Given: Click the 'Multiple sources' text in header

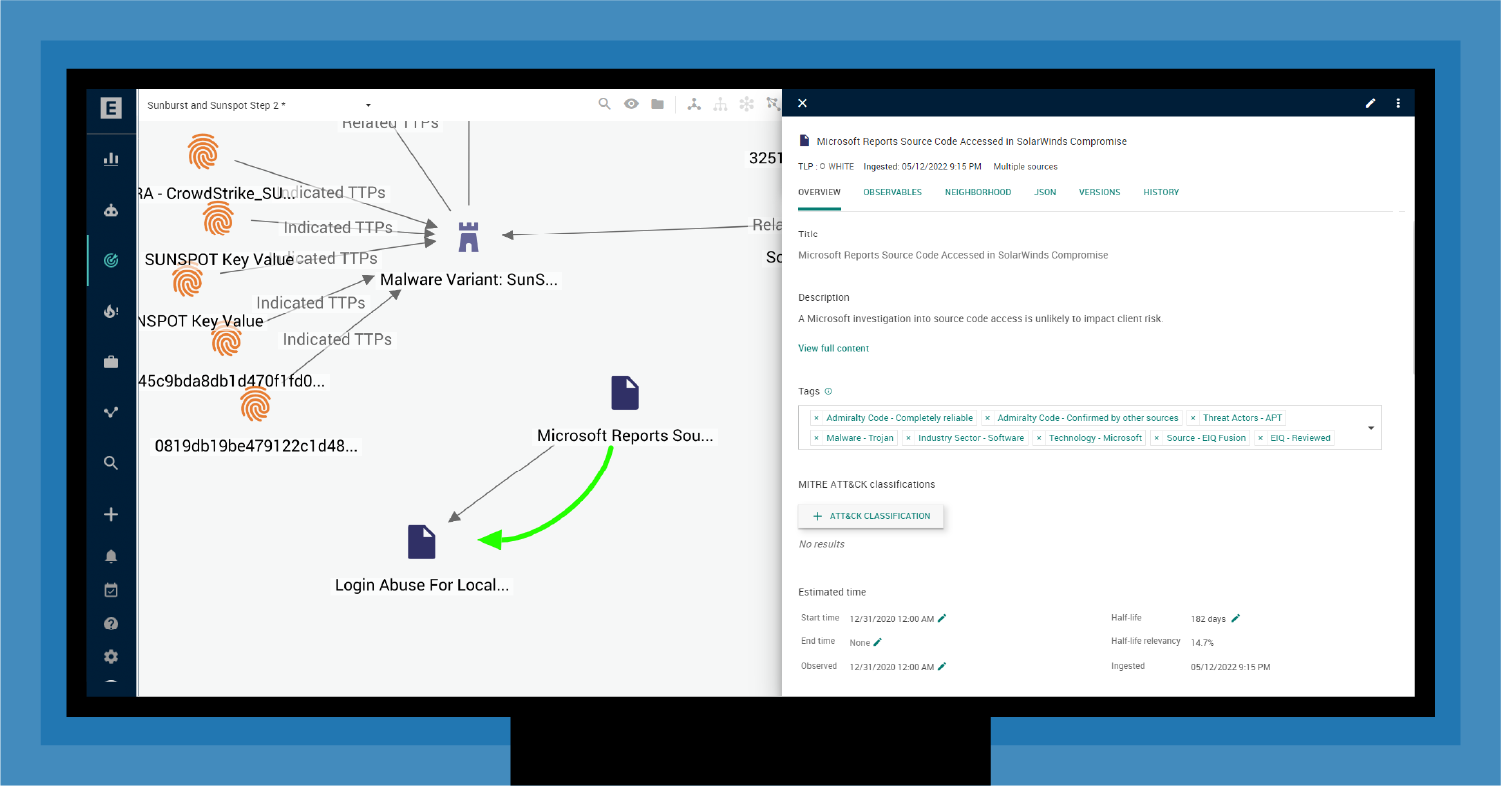Looking at the screenshot, I should coord(1025,167).
